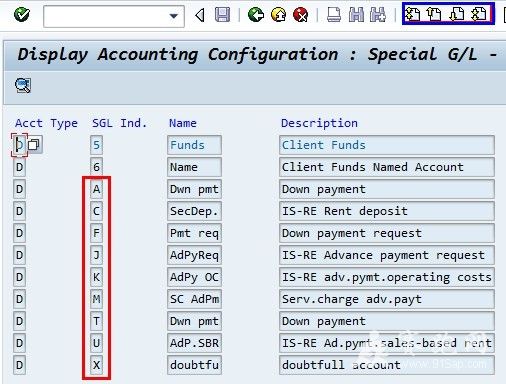Select SGL indicator C
Viewport: 506px width, 384px height.
coord(96,211)
